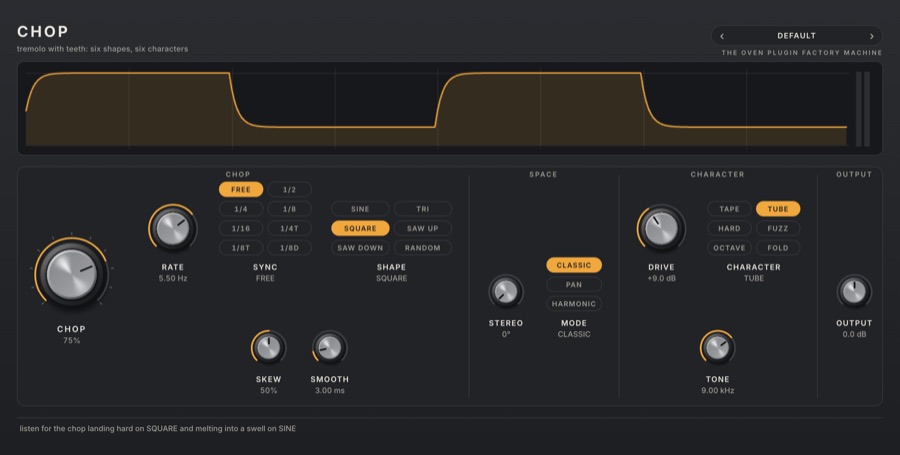Switch mode to PAN
The width and height of the screenshot is (900, 455).
(x=574, y=285)
